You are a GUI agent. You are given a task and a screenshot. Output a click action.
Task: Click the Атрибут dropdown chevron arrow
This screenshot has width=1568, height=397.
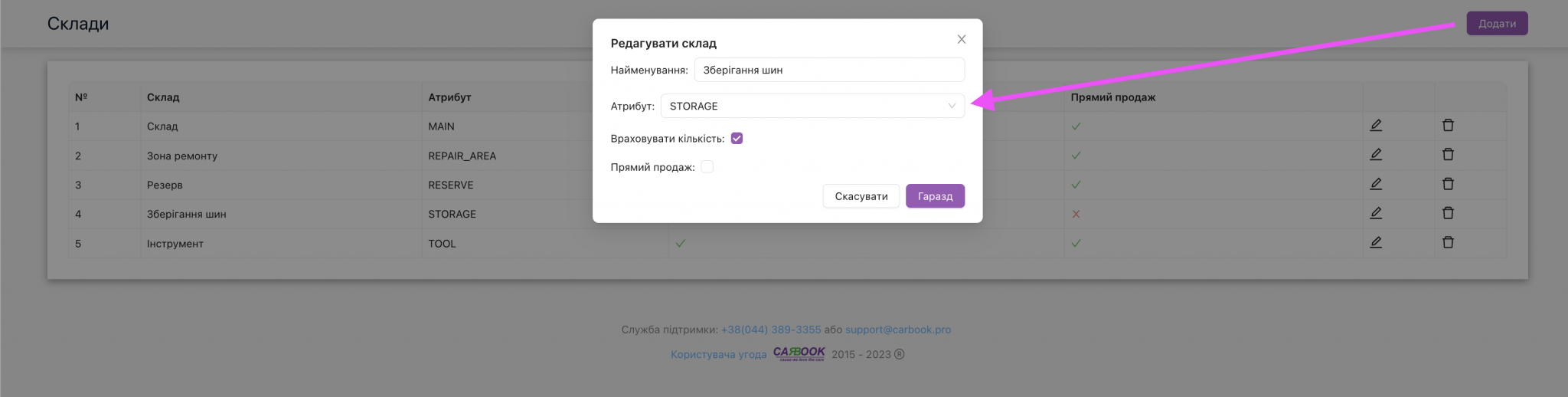[952, 106]
